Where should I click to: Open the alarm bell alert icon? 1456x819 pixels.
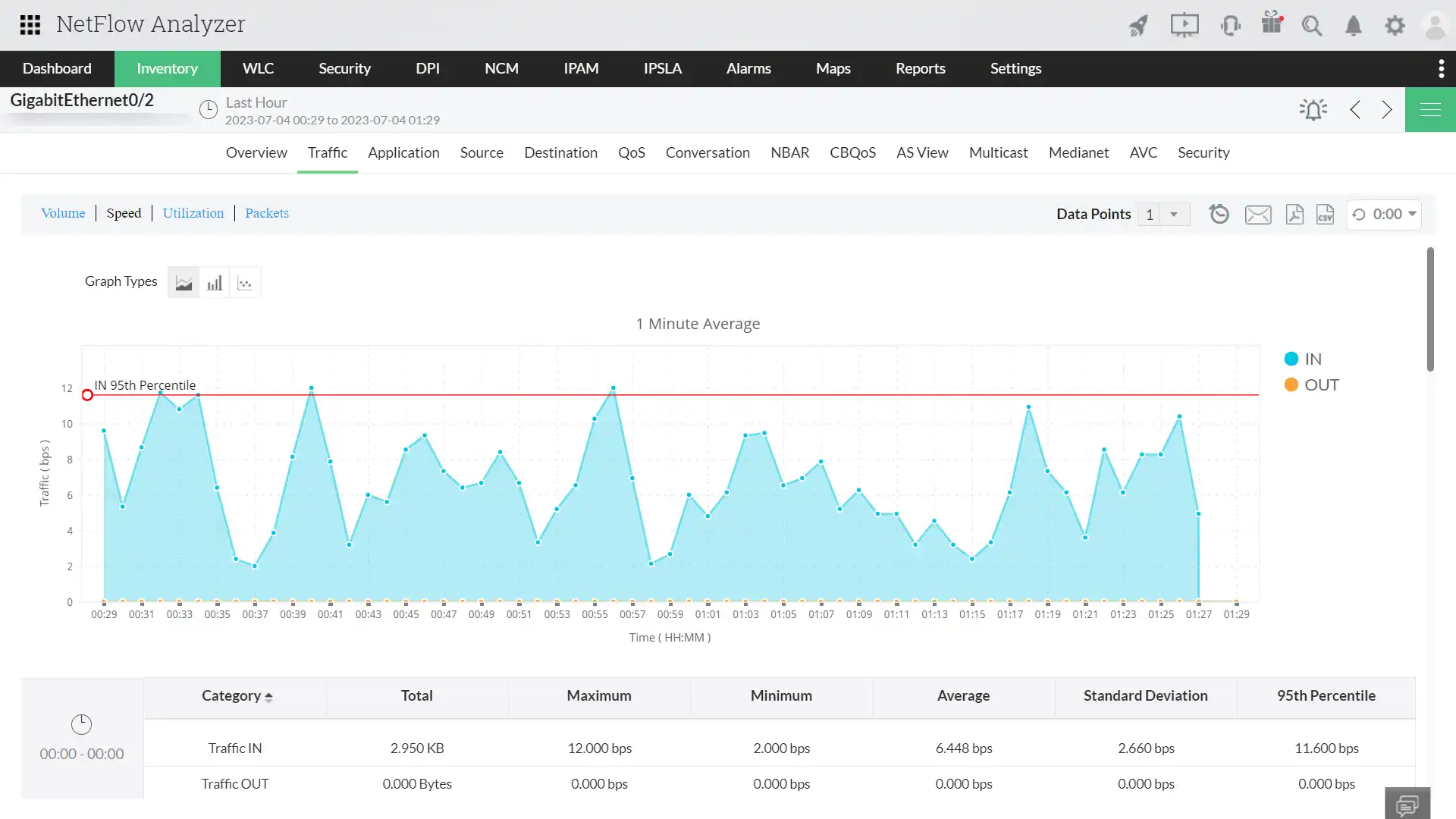click(x=1313, y=110)
